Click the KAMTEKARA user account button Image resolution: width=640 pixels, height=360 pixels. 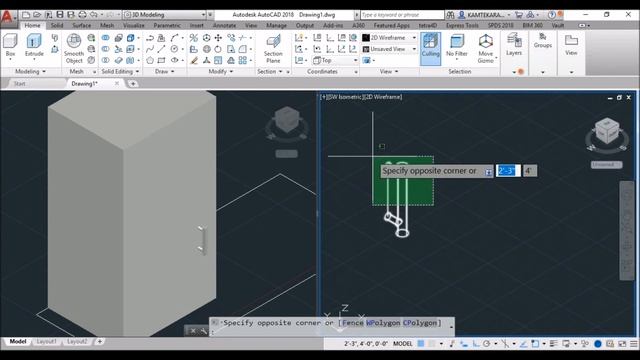[x=485, y=15]
